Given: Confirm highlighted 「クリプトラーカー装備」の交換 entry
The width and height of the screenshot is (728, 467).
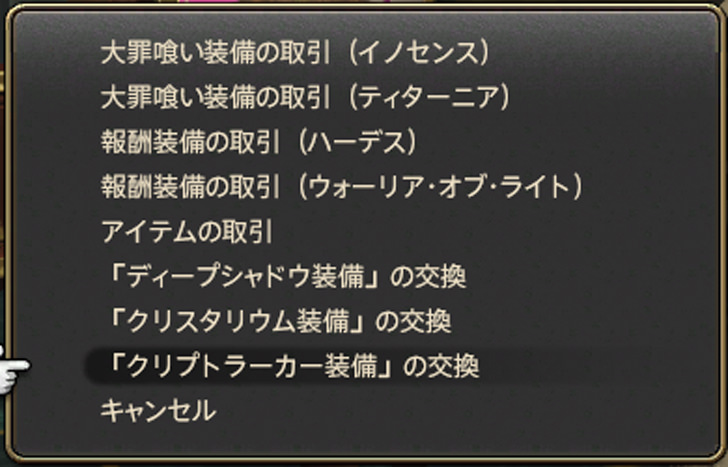Looking at the screenshot, I should [x=292, y=366].
